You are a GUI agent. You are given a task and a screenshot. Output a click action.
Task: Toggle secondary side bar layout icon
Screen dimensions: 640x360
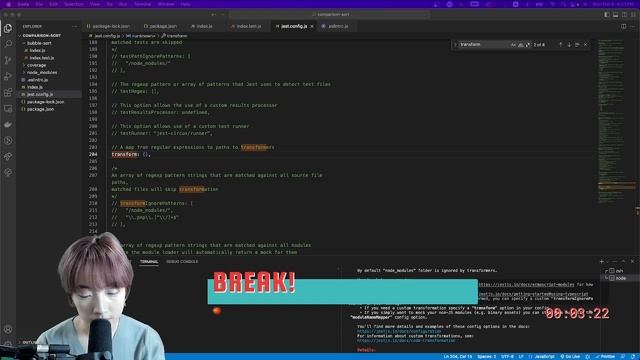click(x=624, y=15)
